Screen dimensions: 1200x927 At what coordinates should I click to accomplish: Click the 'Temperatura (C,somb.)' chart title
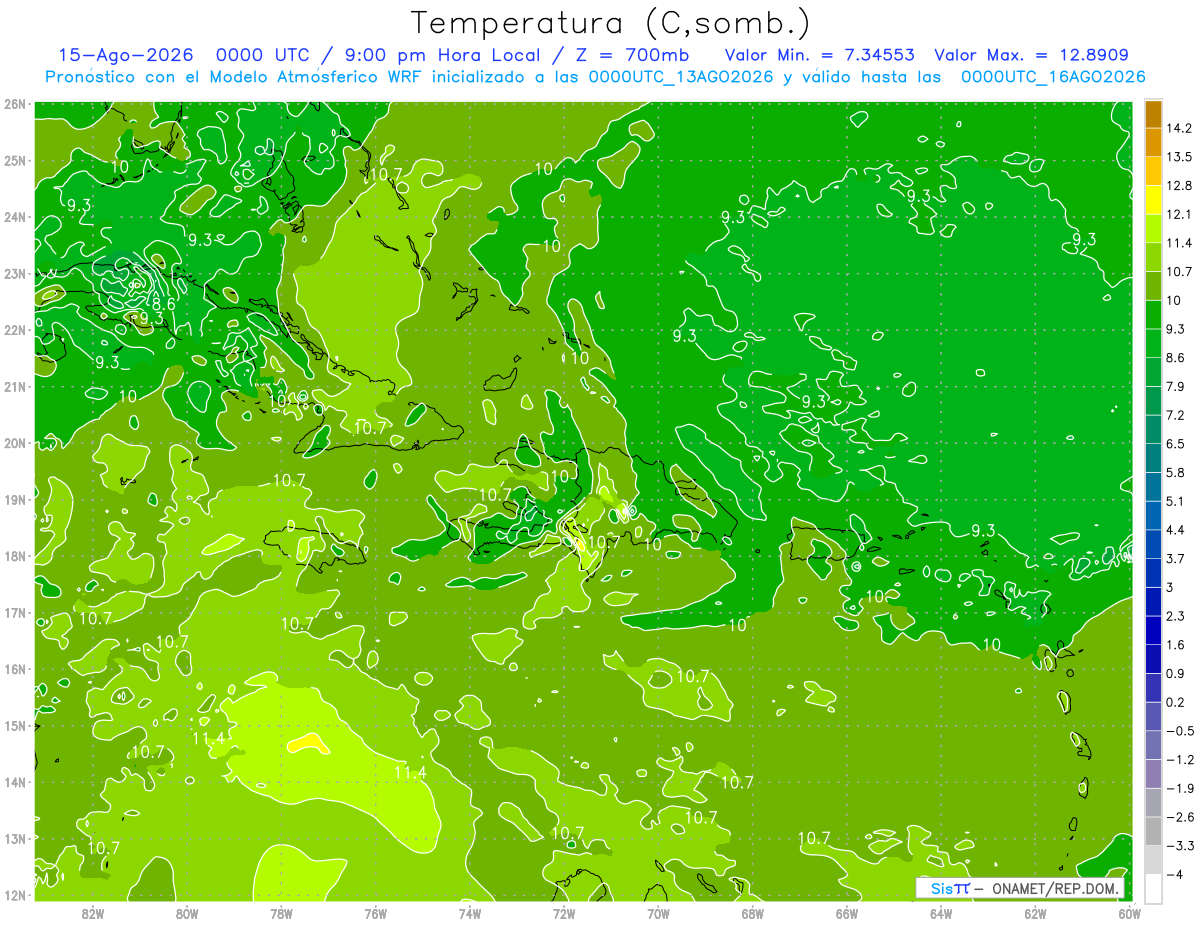(609, 23)
